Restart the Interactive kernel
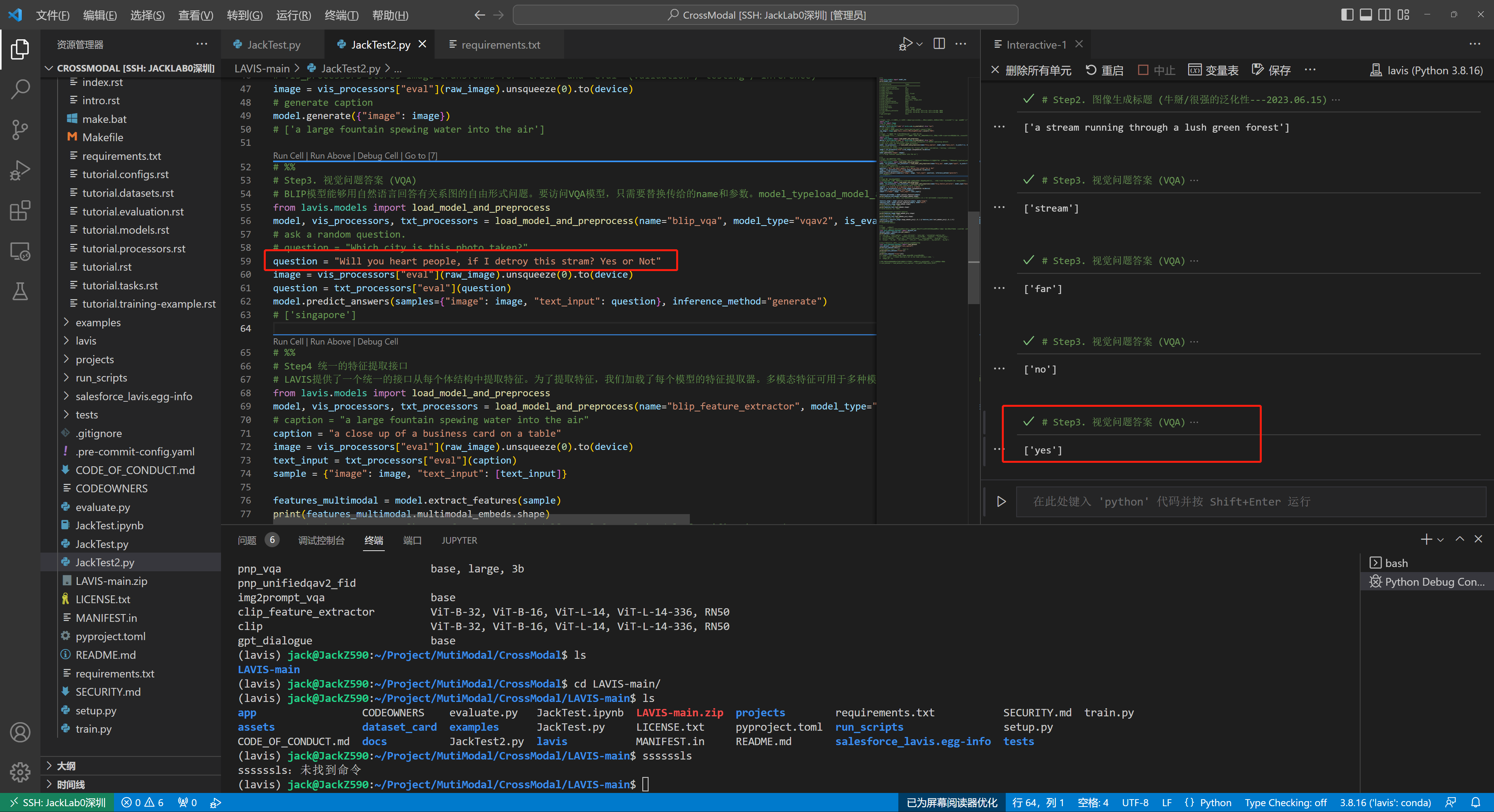1494x812 pixels. (1104, 70)
